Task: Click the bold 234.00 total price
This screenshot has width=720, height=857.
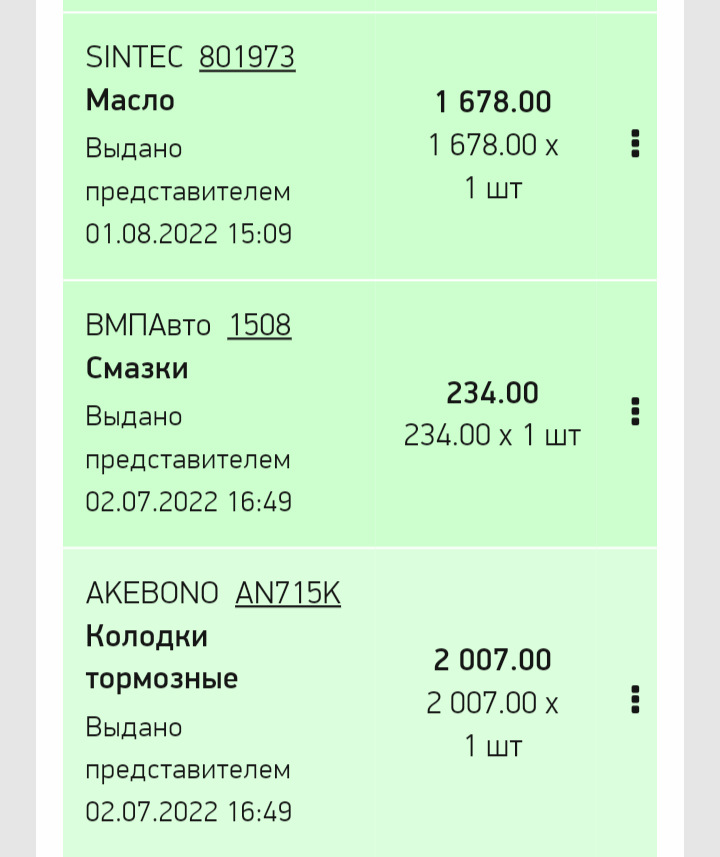Action: click(x=492, y=393)
